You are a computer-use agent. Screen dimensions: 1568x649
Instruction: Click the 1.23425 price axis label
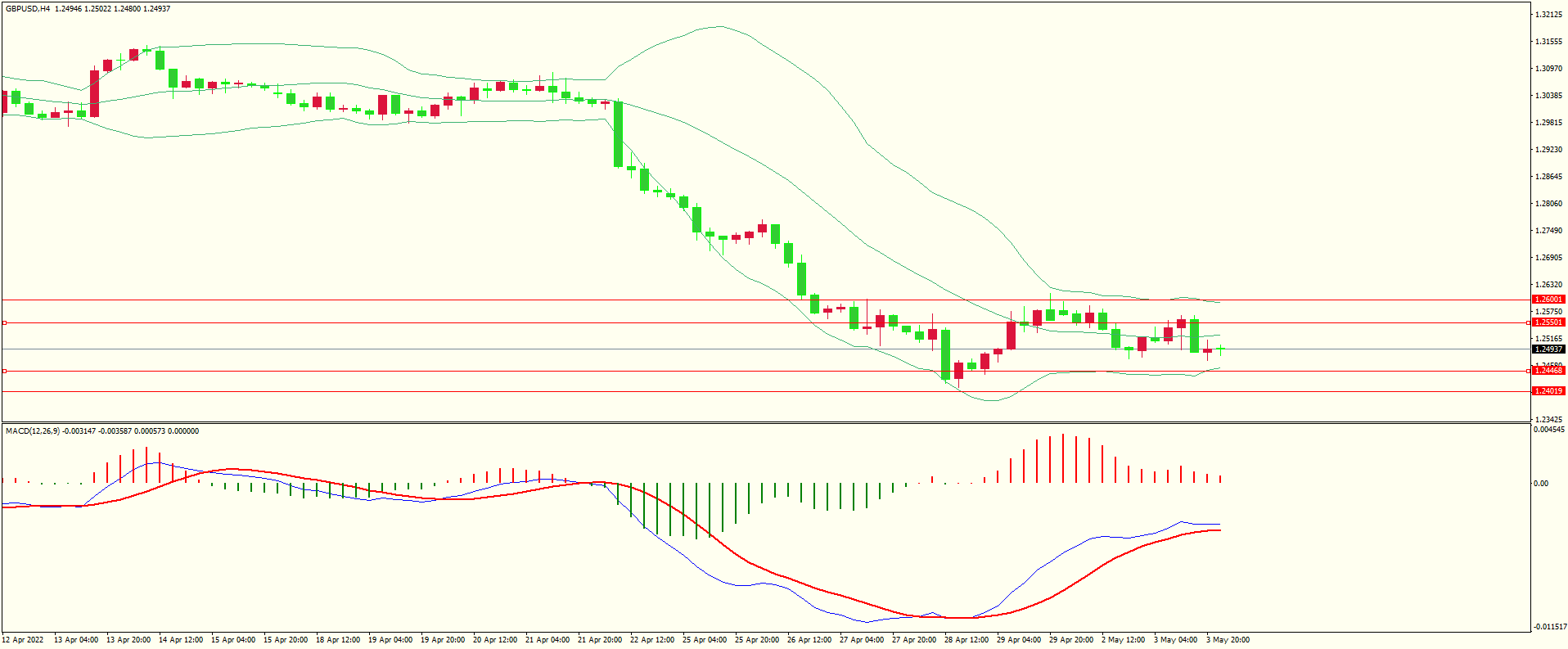(x=1548, y=420)
